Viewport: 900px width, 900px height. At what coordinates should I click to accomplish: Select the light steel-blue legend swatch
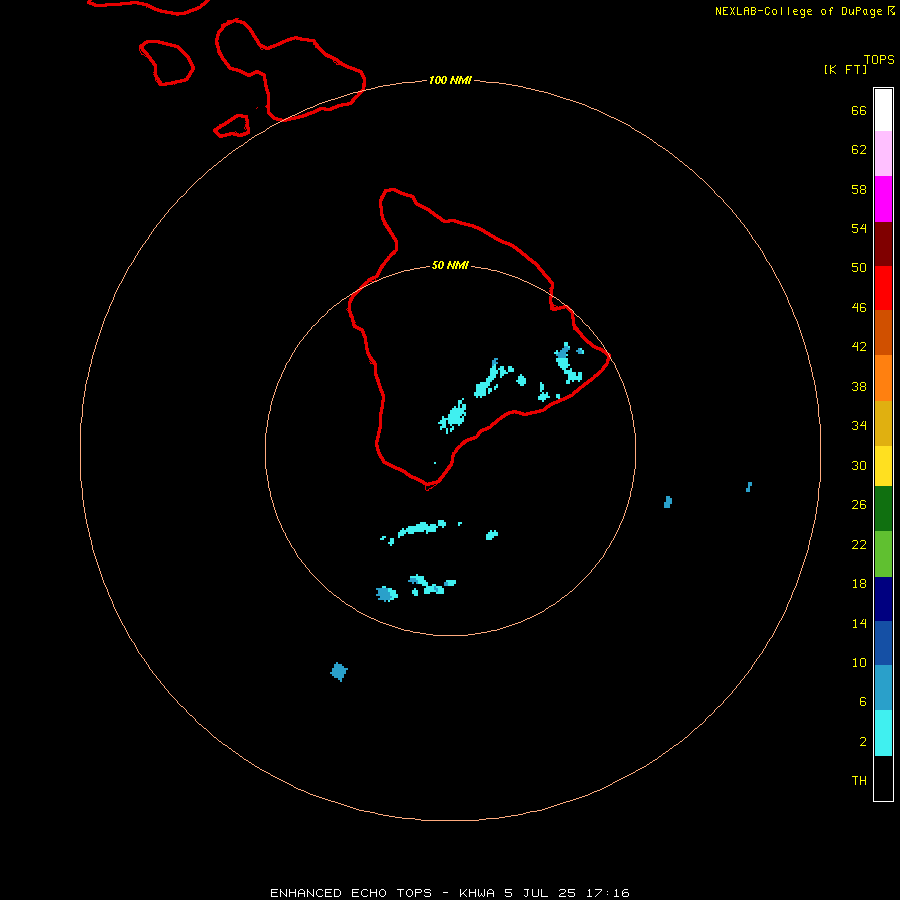coord(883,688)
